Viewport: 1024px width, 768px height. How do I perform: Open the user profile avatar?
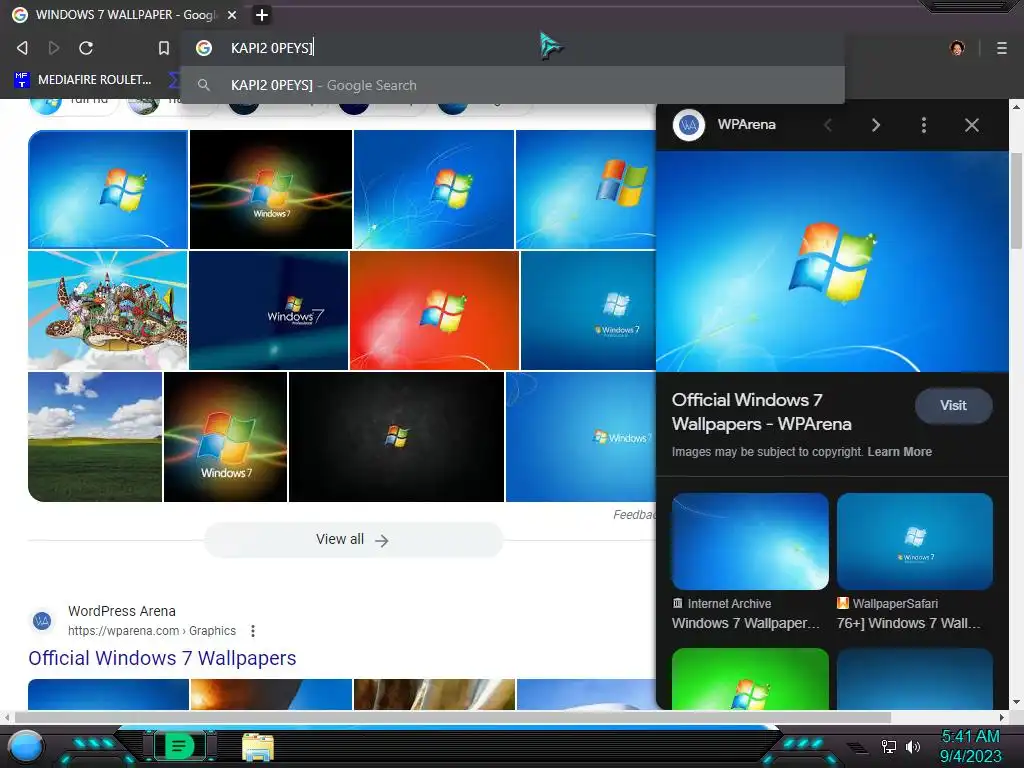[x=957, y=48]
